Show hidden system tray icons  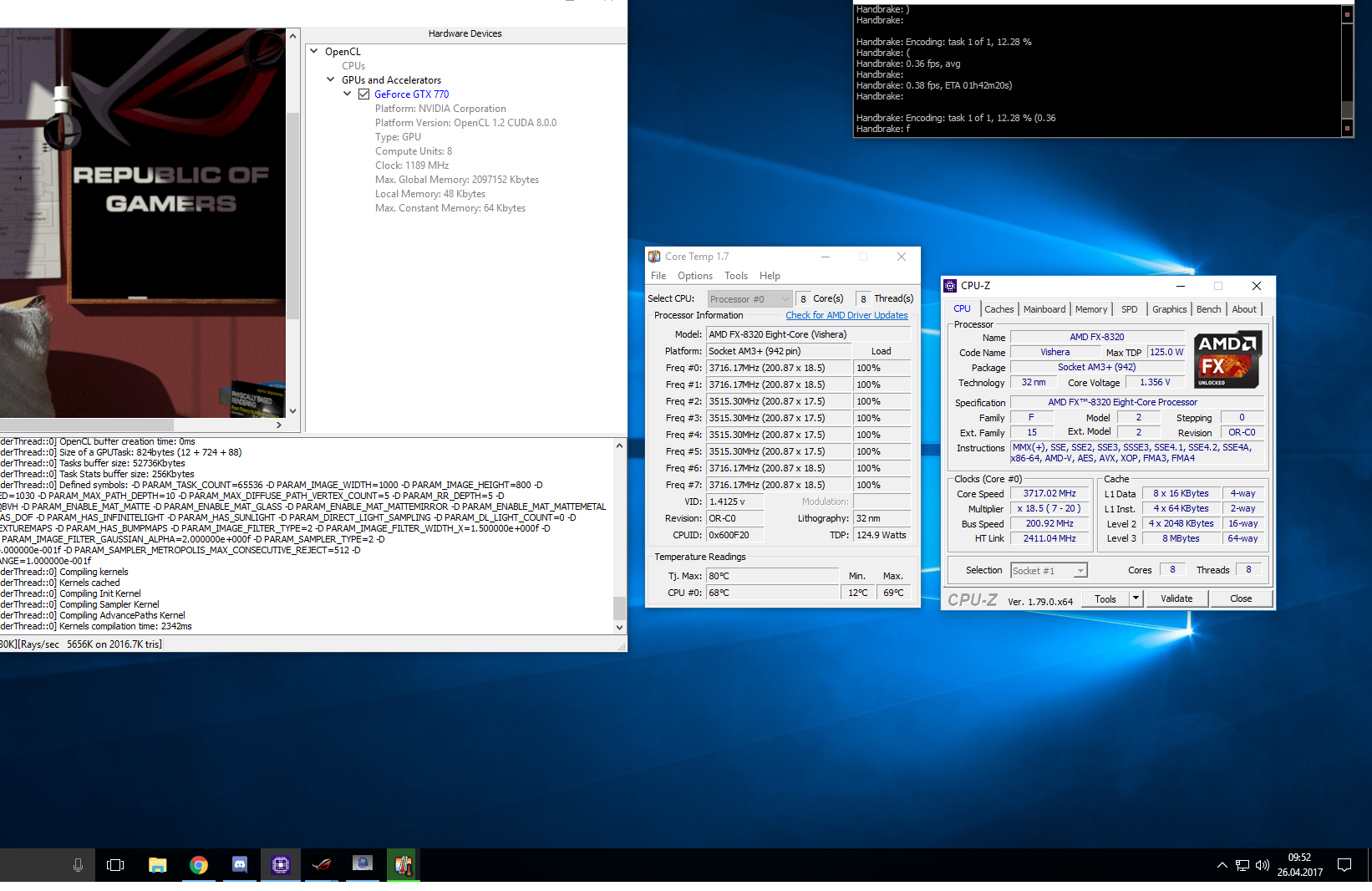click(1222, 865)
